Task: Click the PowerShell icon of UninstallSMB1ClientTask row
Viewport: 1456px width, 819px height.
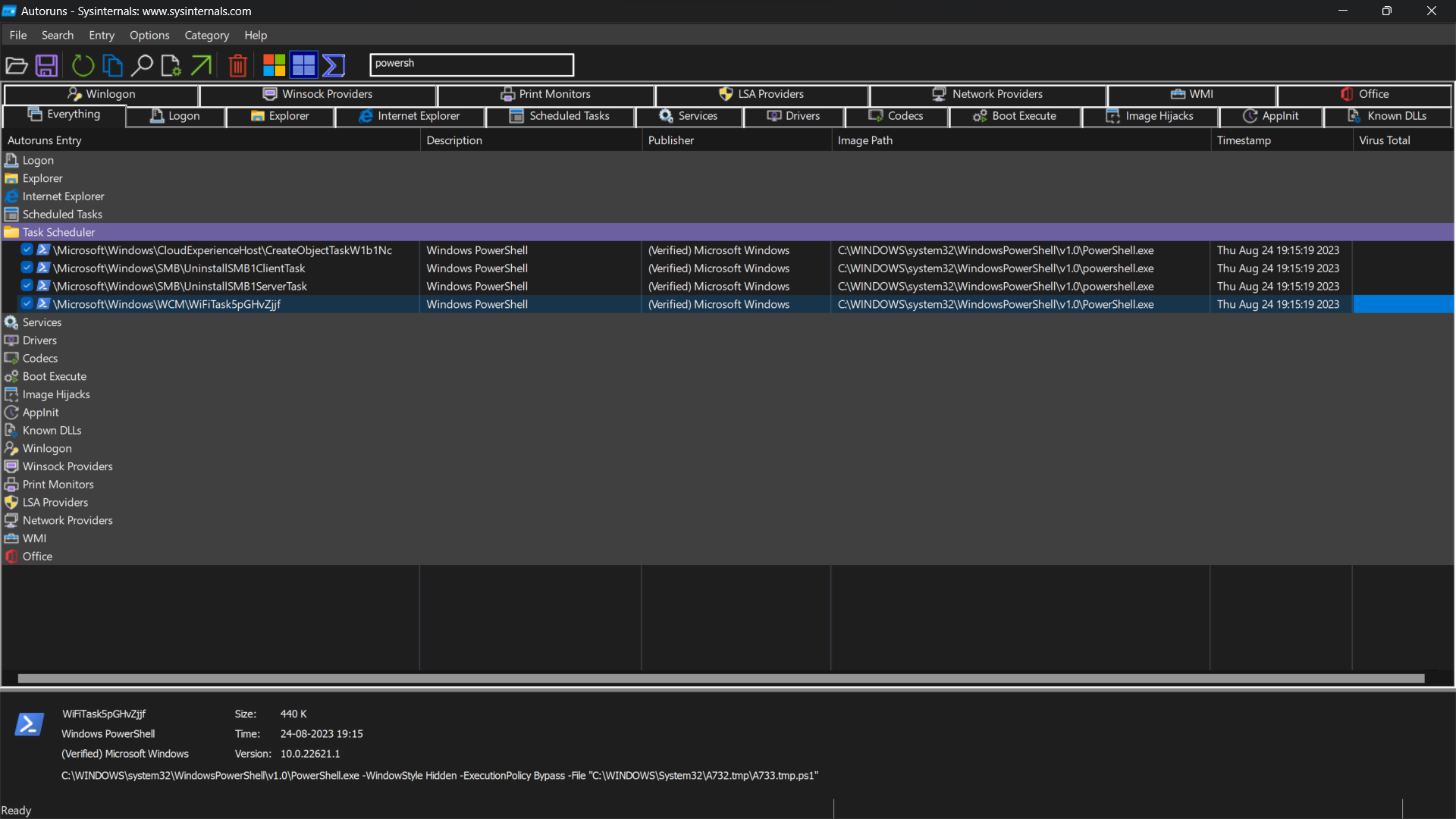Action: tap(43, 268)
